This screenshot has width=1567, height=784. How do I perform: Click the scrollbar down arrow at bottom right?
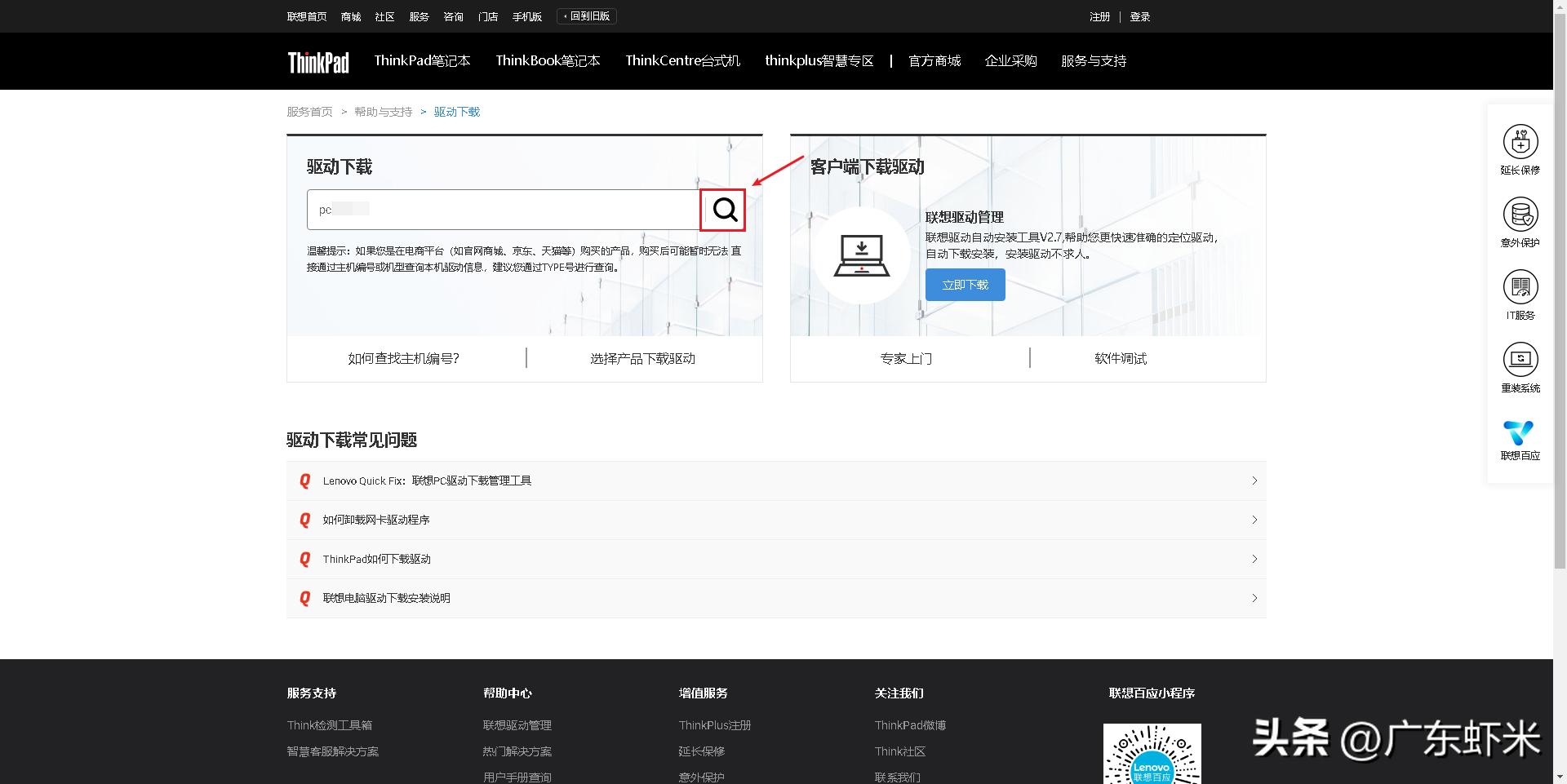(x=1560, y=776)
